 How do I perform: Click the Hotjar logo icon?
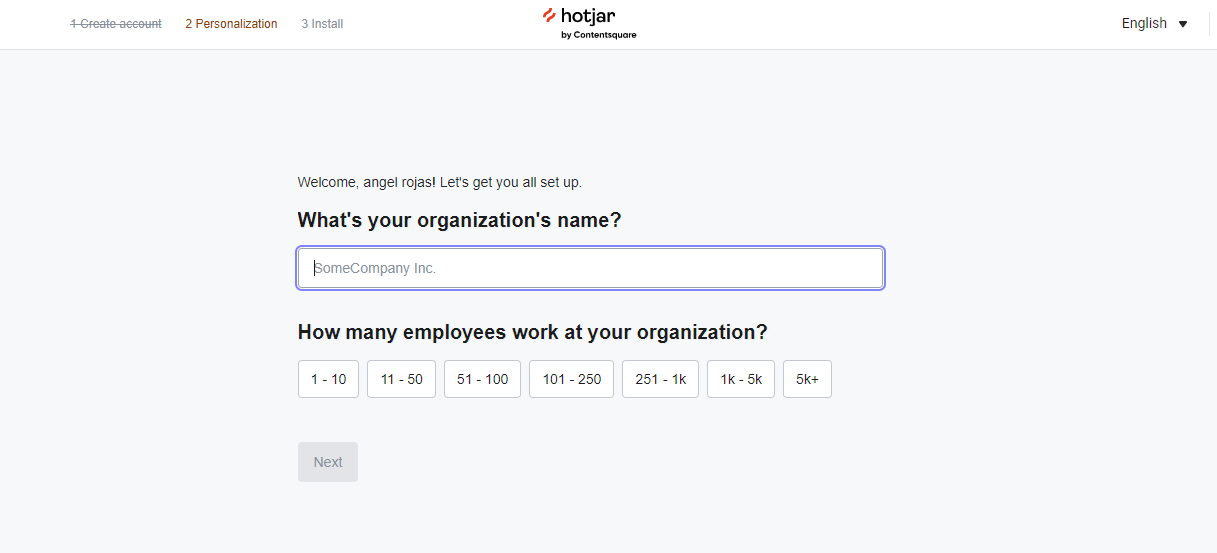(550, 15)
